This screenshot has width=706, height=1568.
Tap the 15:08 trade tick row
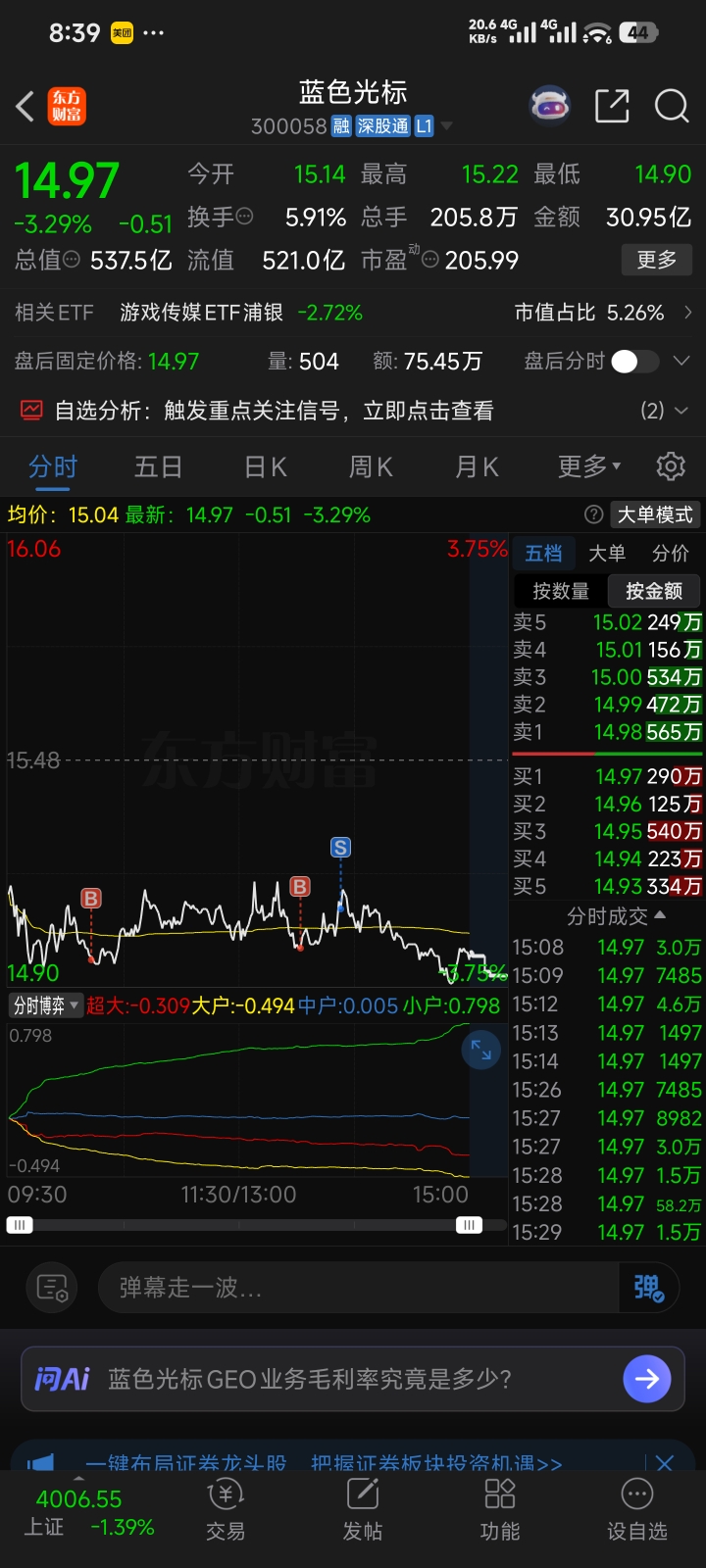click(607, 947)
